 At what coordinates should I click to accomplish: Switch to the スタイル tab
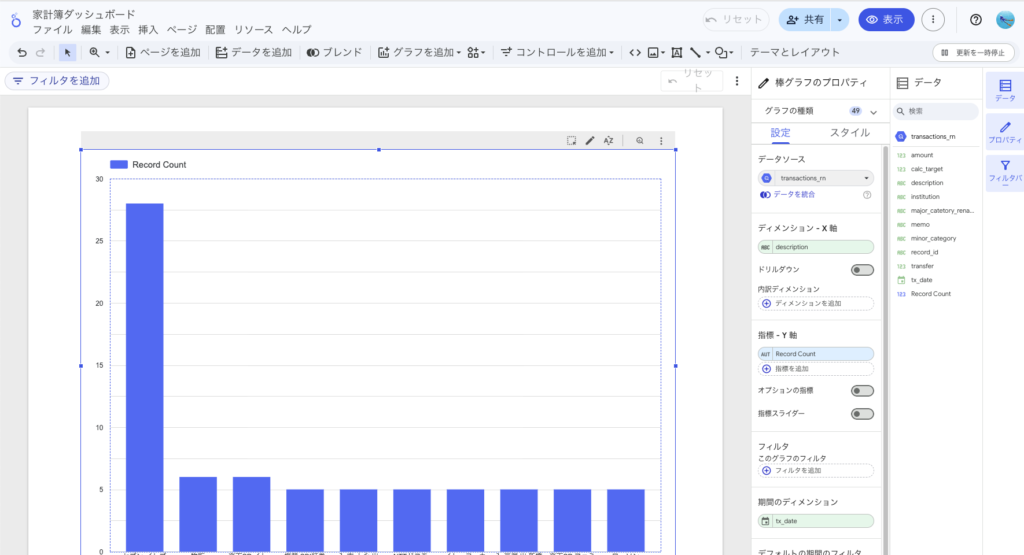coord(850,133)
